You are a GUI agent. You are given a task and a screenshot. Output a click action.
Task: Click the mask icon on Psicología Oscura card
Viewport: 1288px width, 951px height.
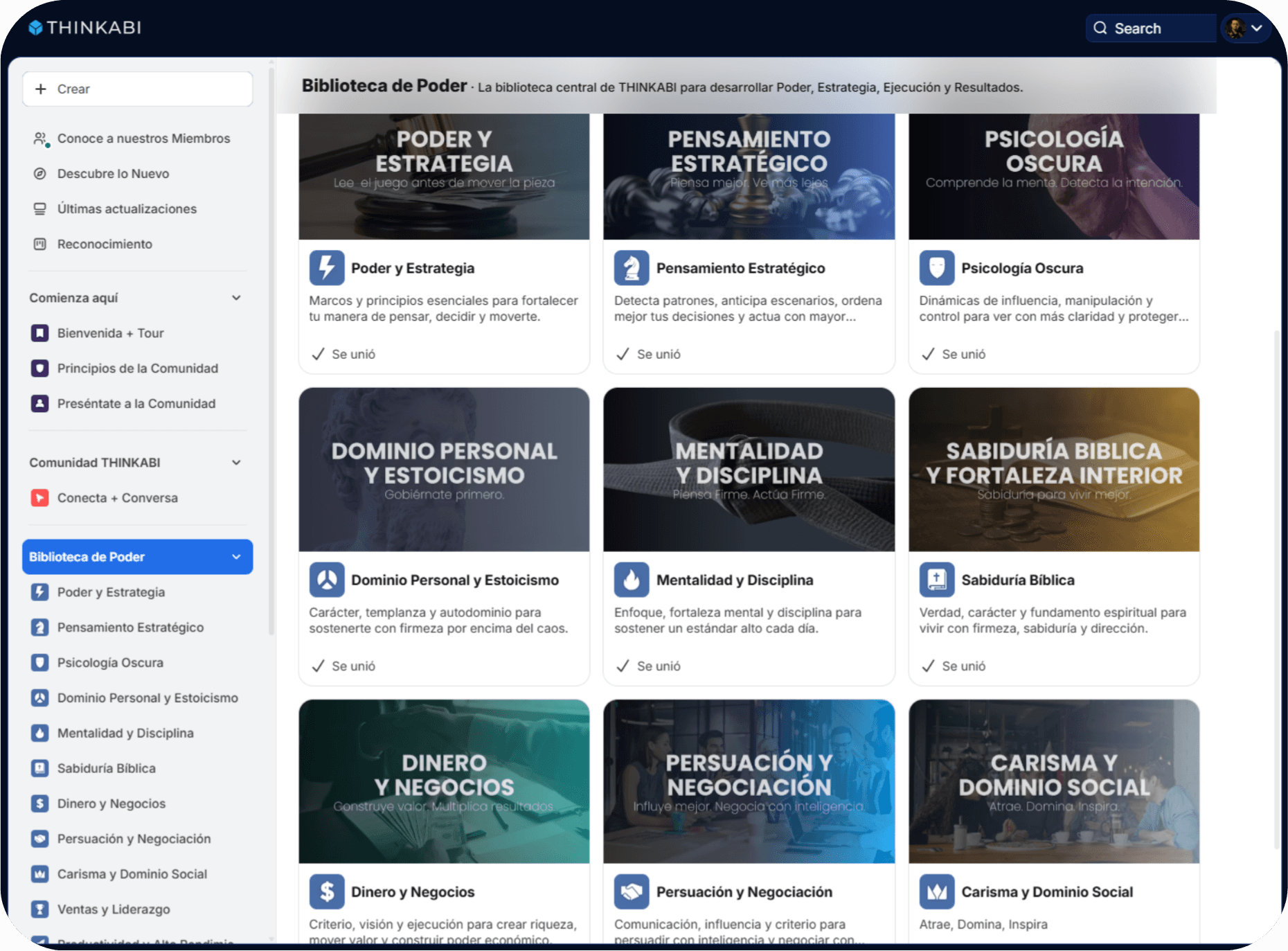click(x=937, y=268)
